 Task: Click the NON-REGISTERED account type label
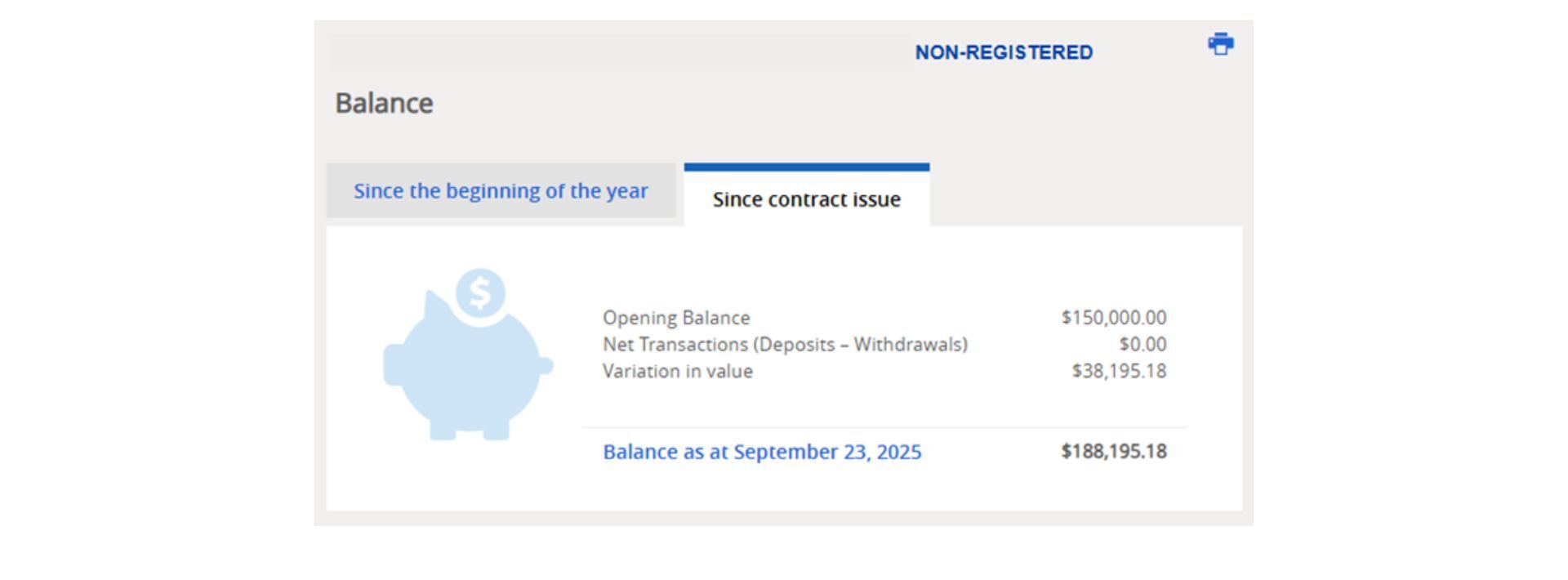[1003, 52]
